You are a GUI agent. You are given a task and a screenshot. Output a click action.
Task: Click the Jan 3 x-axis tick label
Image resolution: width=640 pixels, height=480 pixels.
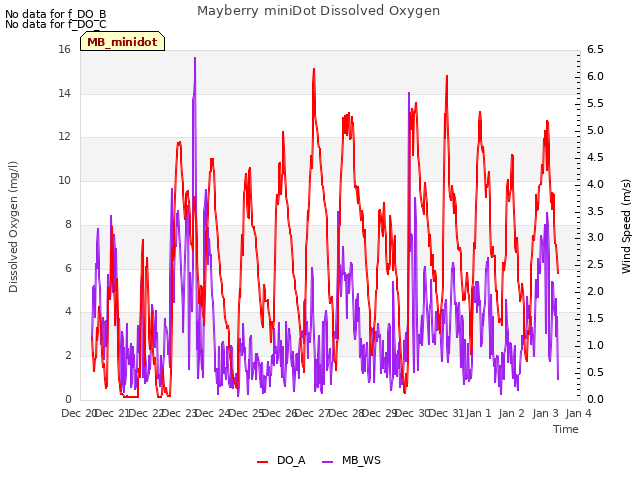(x=546, y=413)
